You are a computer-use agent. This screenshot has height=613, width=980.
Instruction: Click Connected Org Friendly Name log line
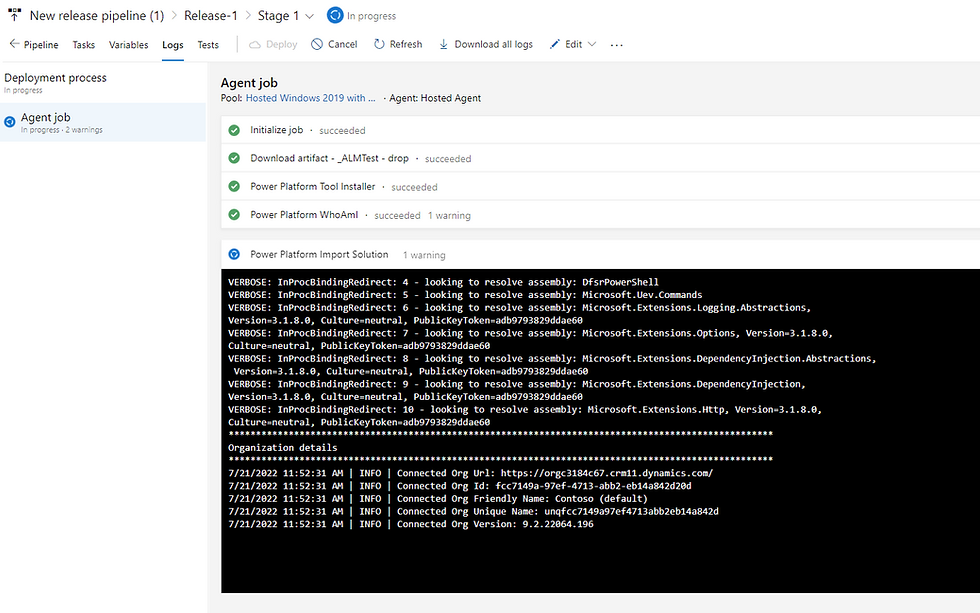(438, 499)
